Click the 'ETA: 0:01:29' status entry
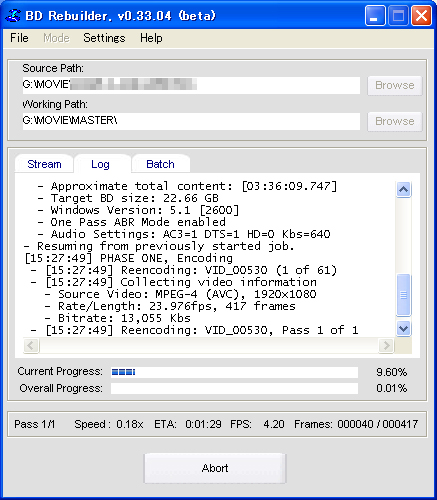This screenshot has width=437, height=500. point(188,424)
